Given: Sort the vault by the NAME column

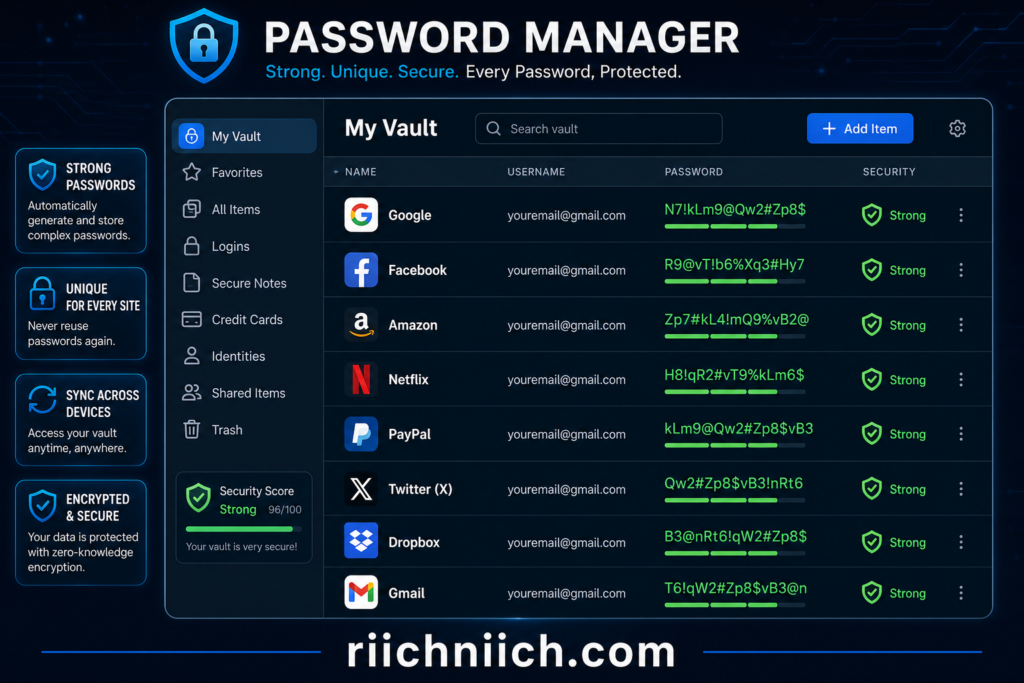Looking at the screenshot, I should click(x=360, y=172).
